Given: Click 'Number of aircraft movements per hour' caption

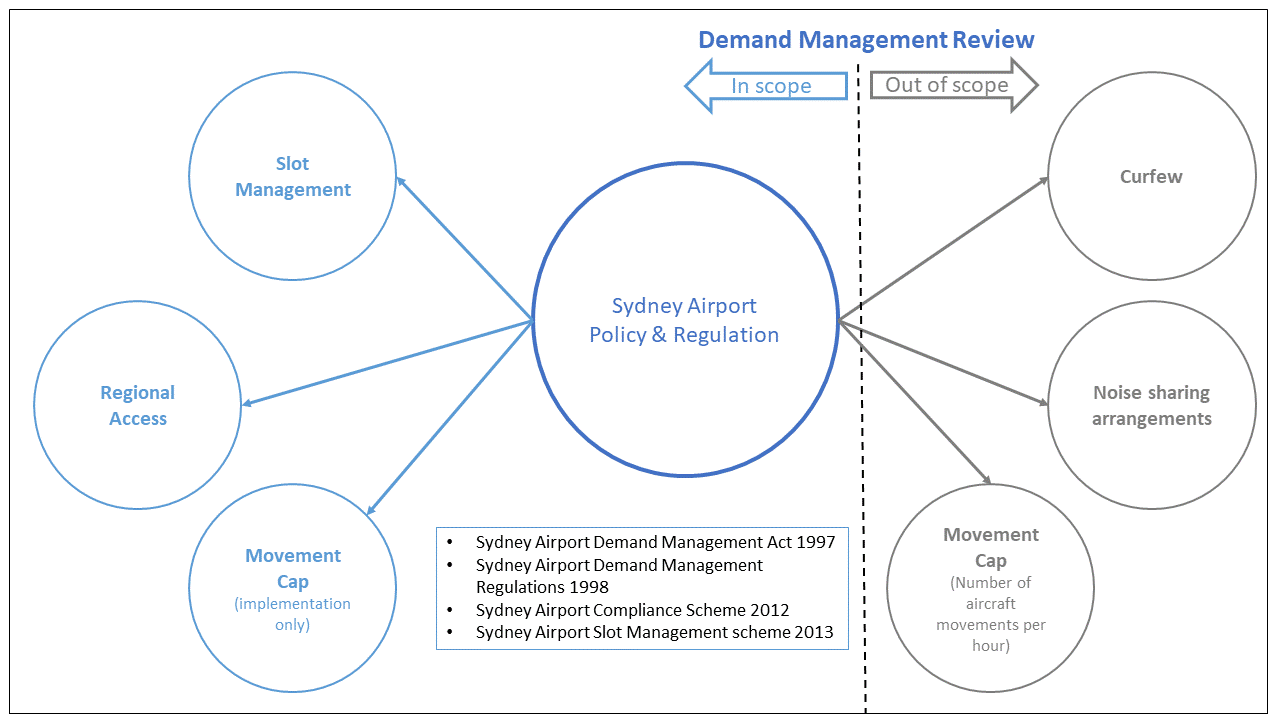Looking at the screenshot, I should coord(991,614).
